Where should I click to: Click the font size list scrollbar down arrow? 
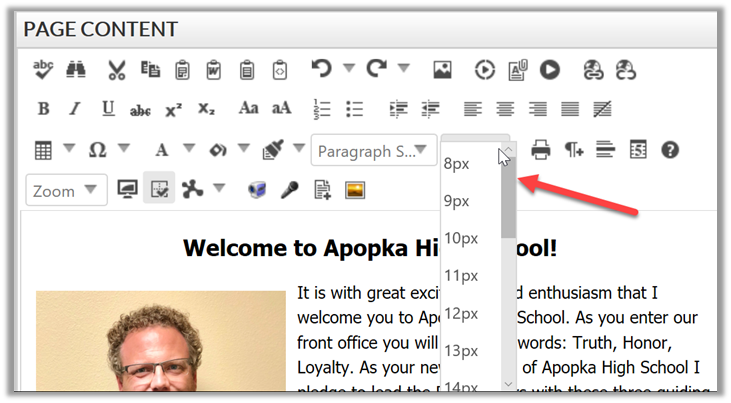509,383
